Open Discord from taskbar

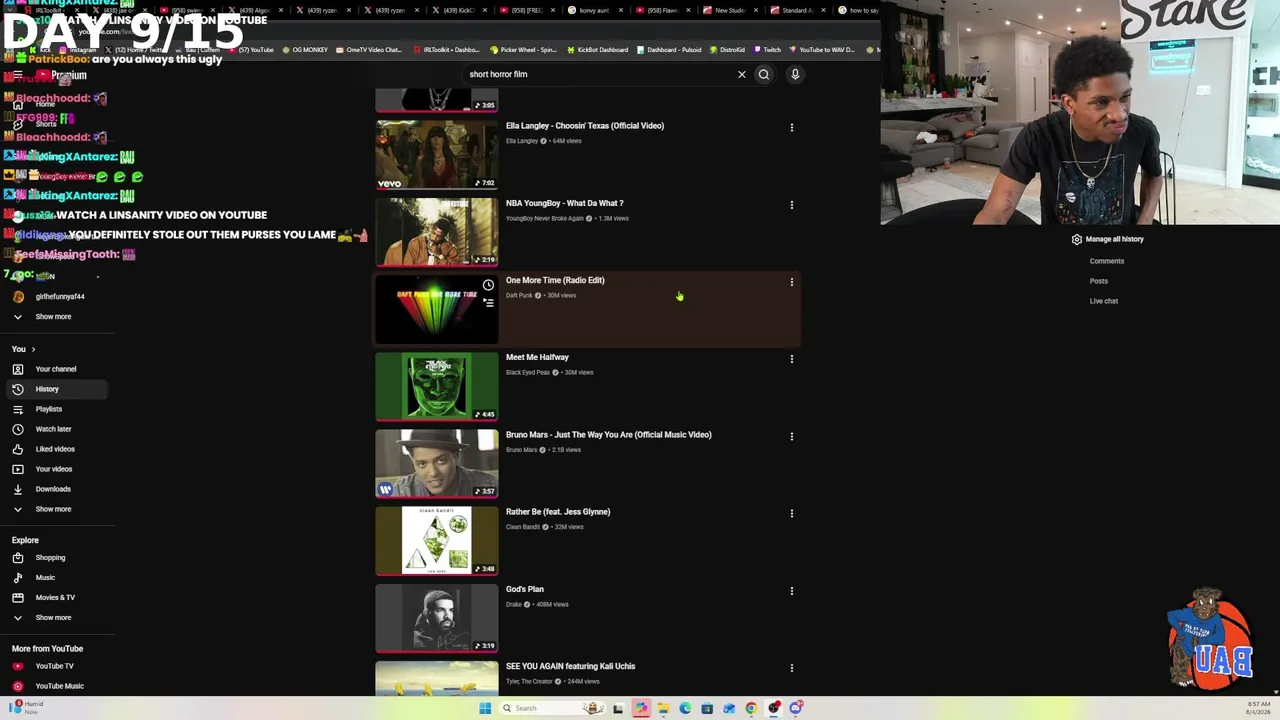796,708
